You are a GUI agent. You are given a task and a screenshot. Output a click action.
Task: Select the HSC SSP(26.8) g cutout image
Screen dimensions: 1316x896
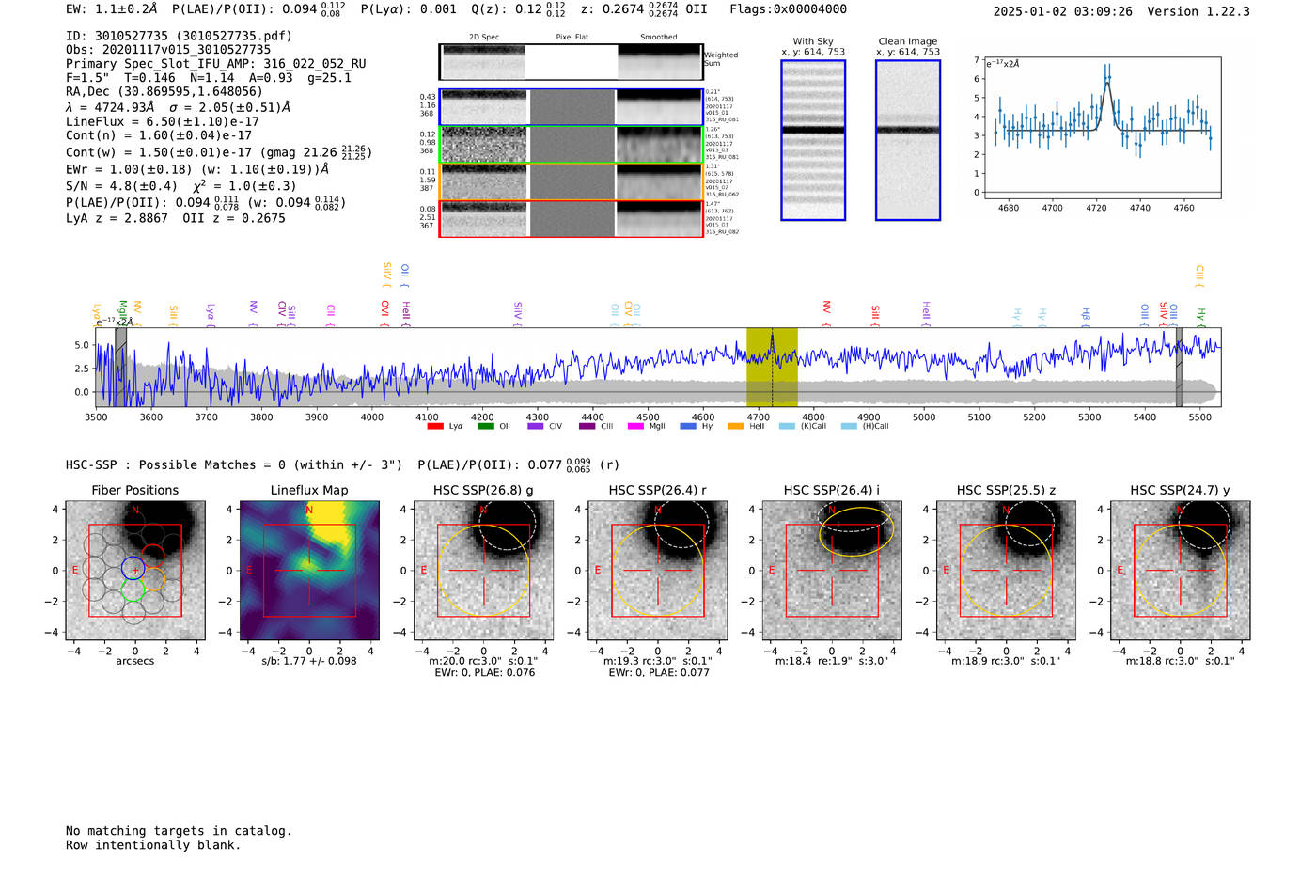click(x=484, y=571)
